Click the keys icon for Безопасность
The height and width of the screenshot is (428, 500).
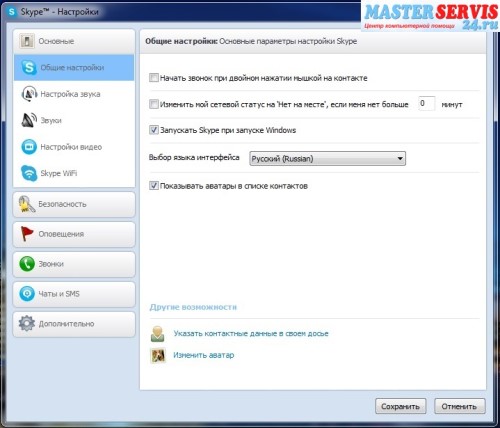(x=27, y=204)
